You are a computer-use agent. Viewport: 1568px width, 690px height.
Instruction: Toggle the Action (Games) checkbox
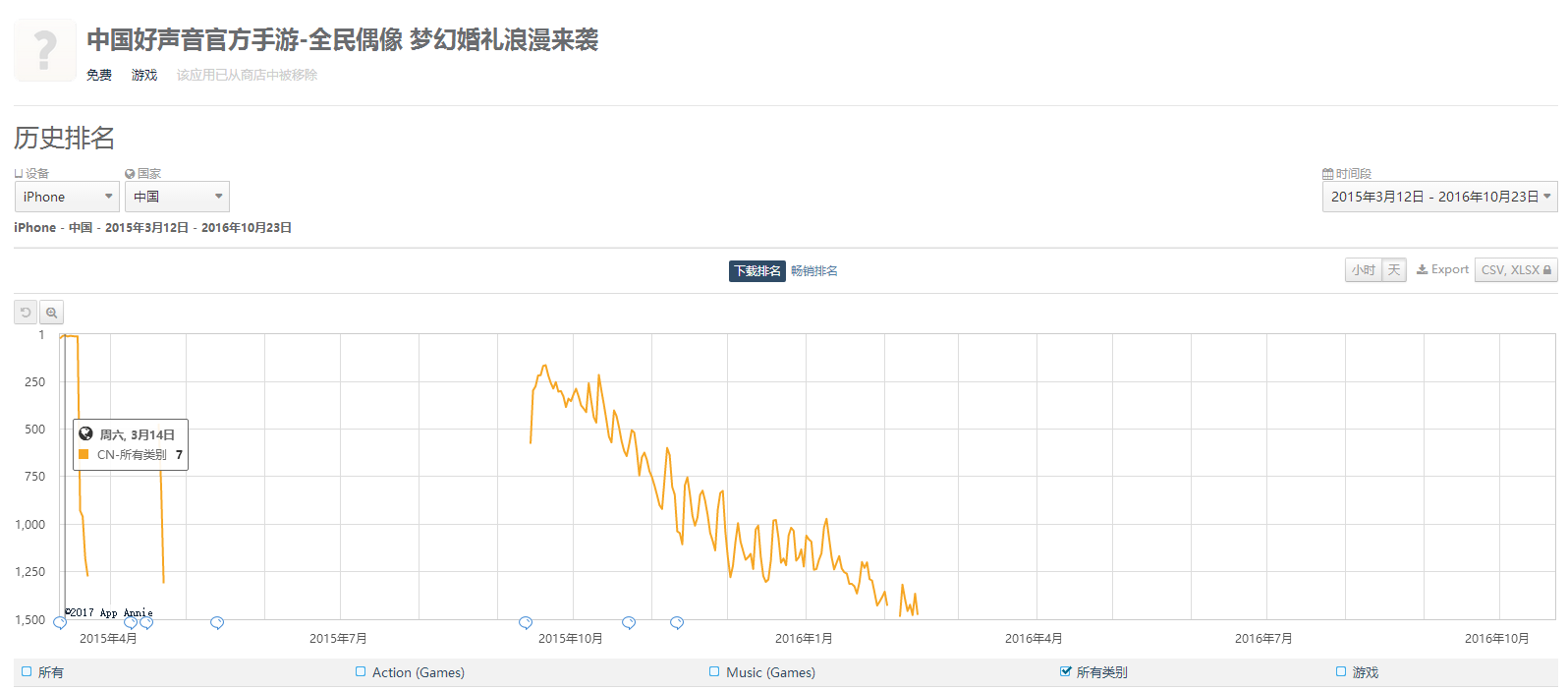(361, 672)
